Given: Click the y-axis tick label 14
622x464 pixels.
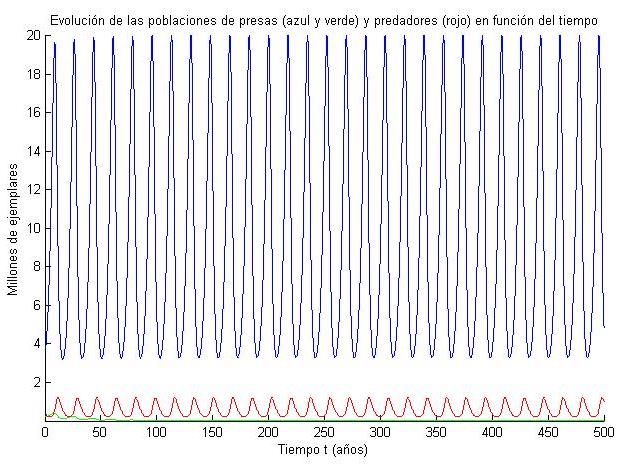Looking at the screenshot, I should click(31, 151).
